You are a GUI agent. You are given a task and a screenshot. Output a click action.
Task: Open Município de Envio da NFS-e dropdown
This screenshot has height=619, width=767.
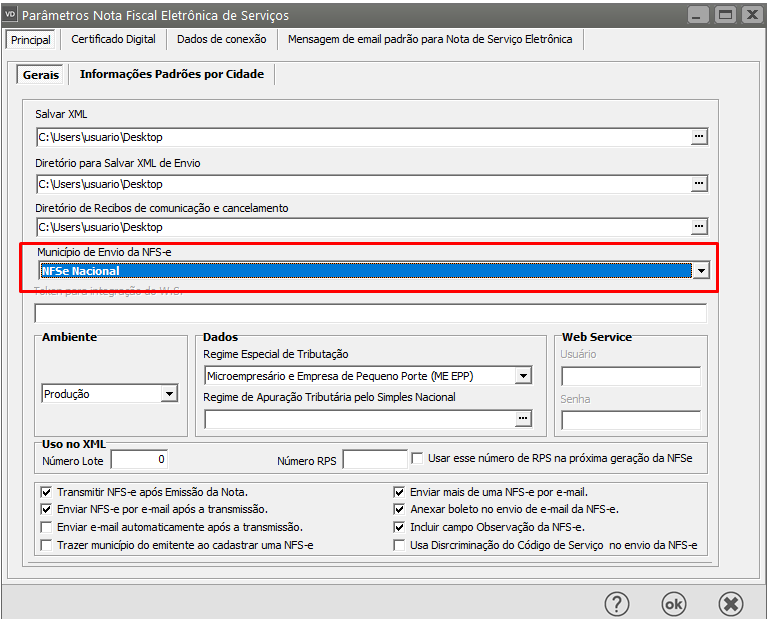pos(701,271)
